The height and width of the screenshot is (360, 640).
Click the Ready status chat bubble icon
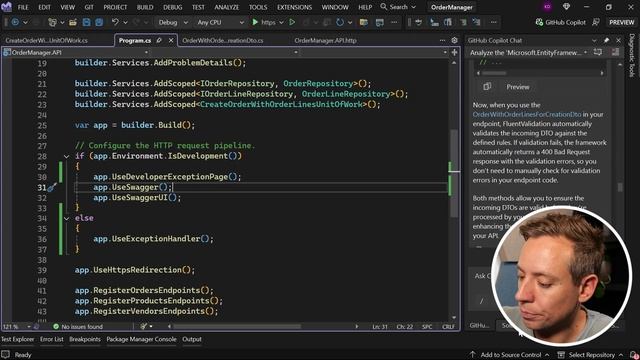[5, 354]
